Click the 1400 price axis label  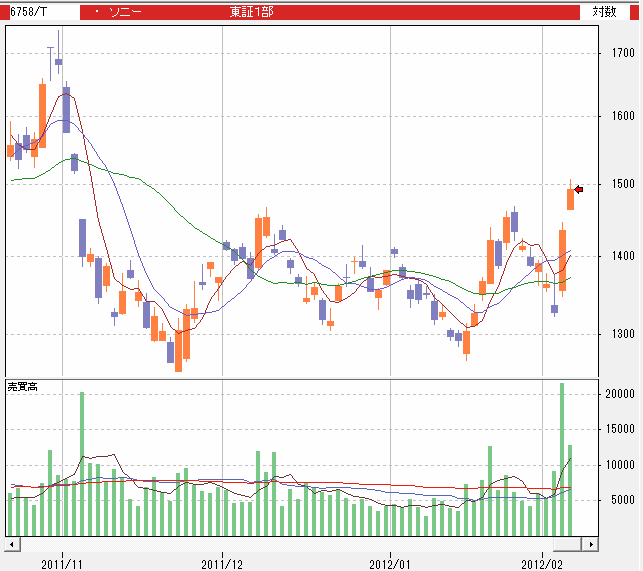(623, 256)
